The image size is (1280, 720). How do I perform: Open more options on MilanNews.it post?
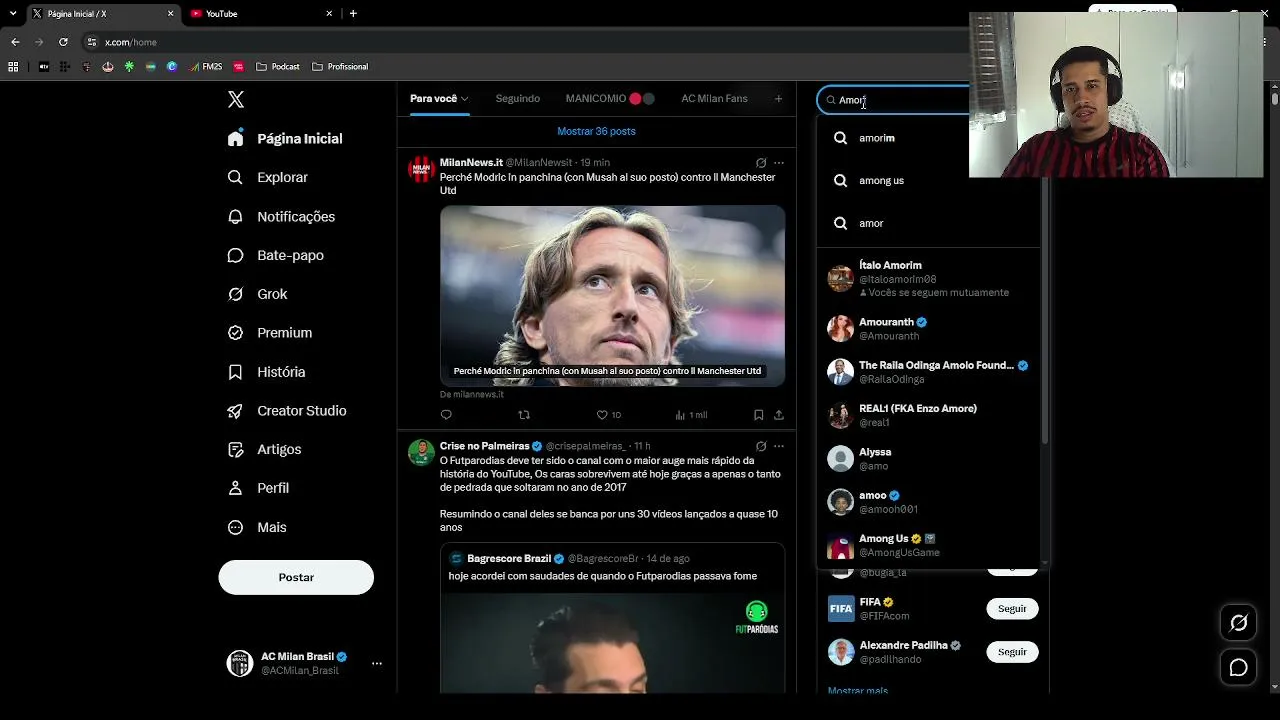779,163
